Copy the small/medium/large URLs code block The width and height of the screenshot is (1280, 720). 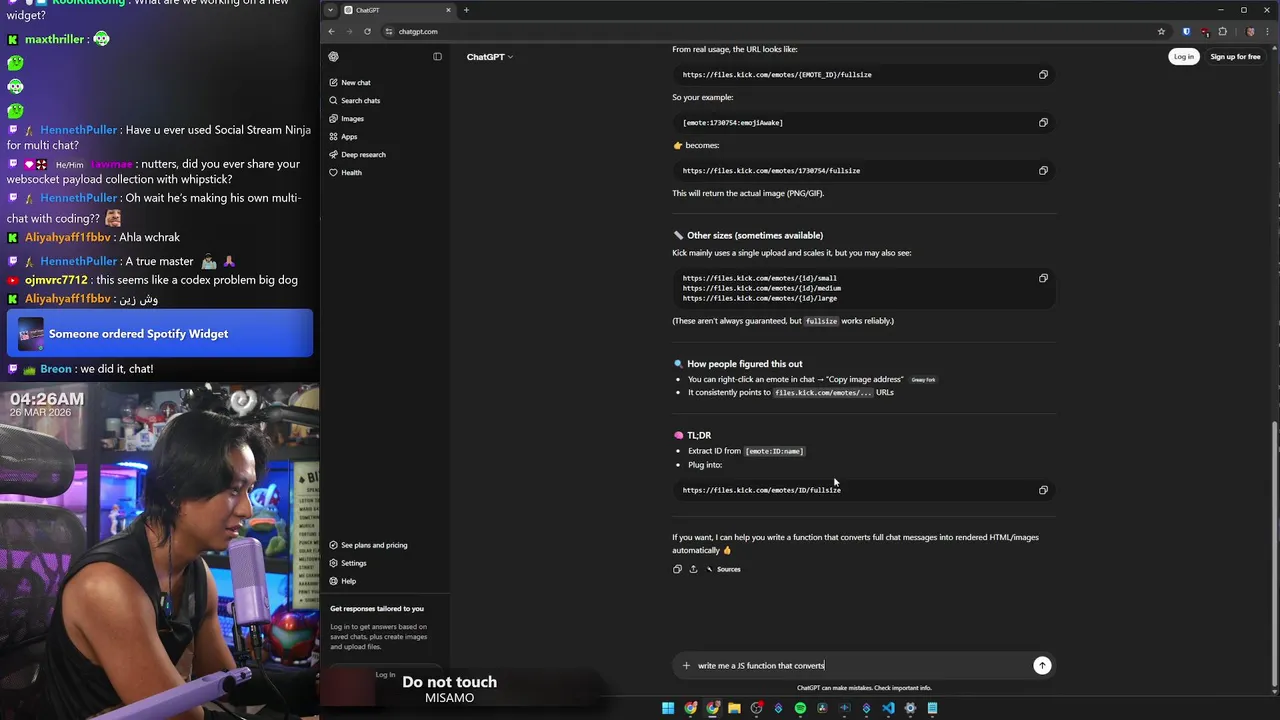click(1043, 278)
